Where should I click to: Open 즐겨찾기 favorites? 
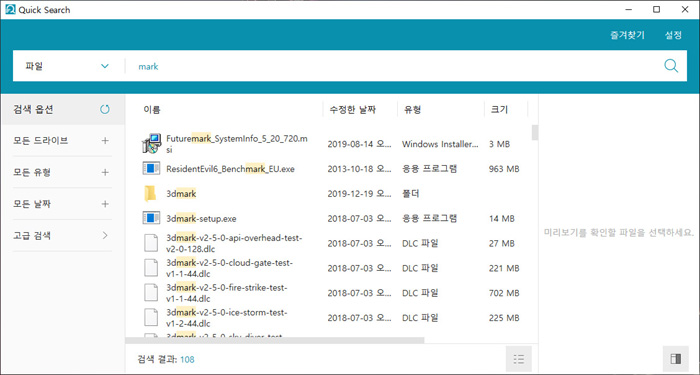coord(627,36)
